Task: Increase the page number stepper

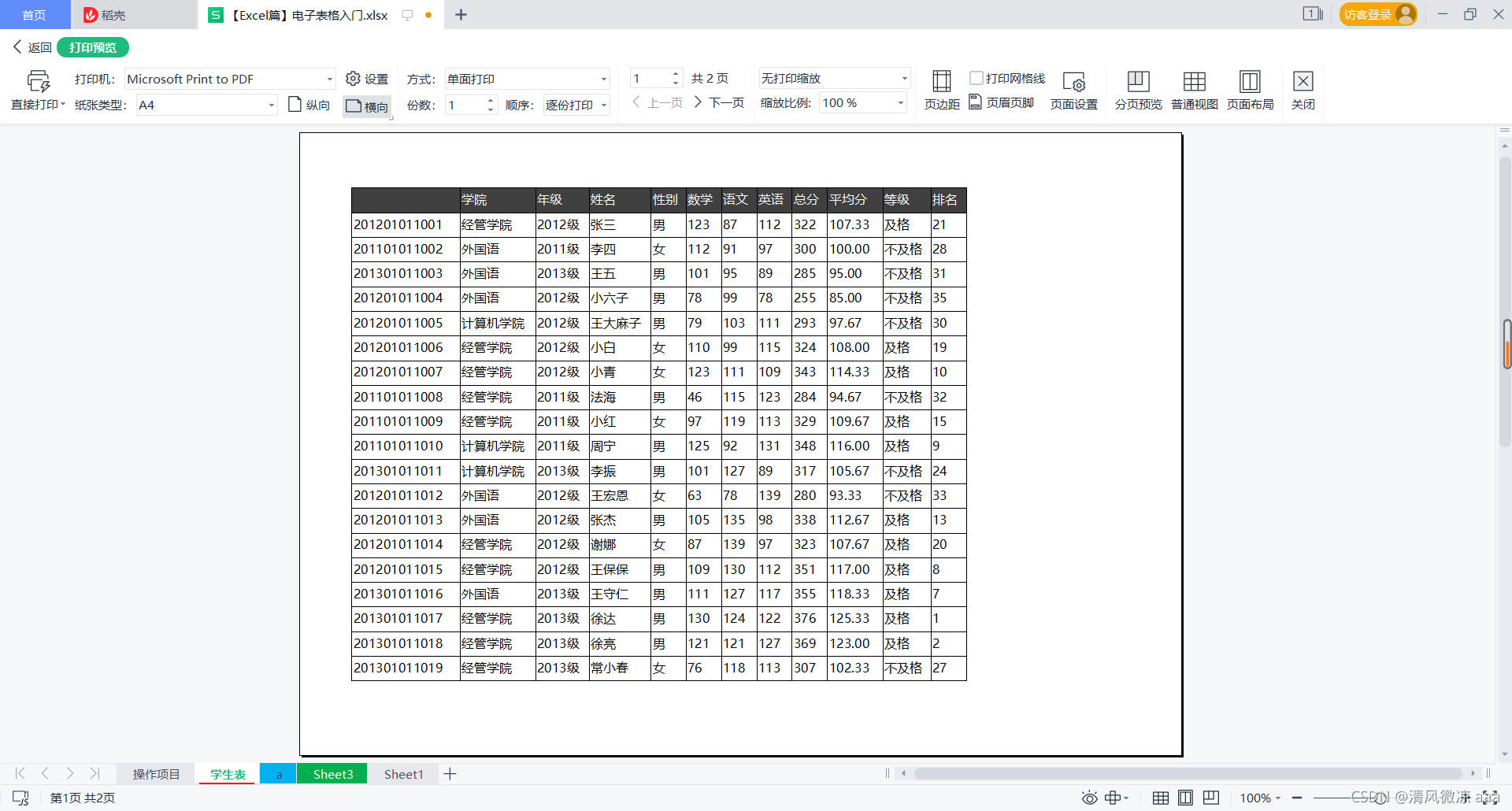Action: tap(676, 74)
